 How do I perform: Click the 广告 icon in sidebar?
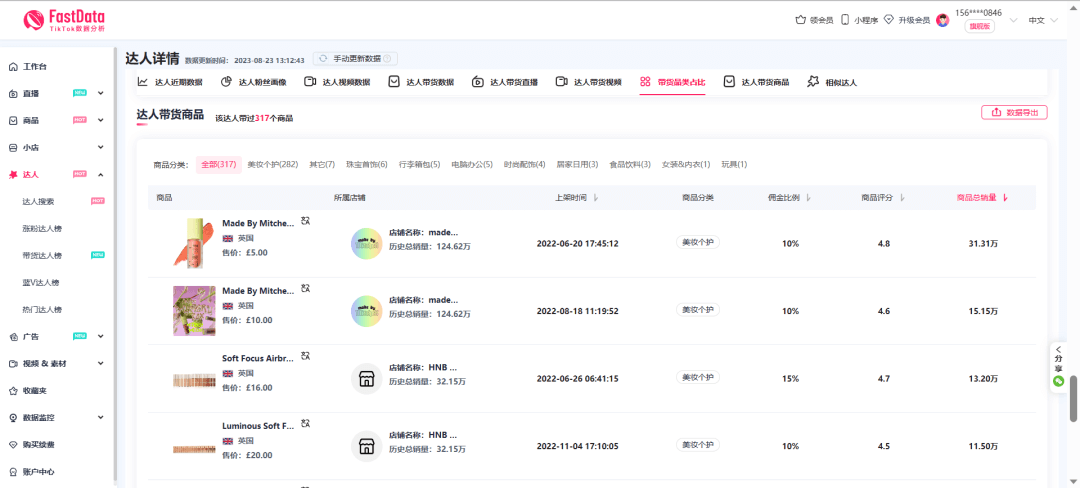12,337
